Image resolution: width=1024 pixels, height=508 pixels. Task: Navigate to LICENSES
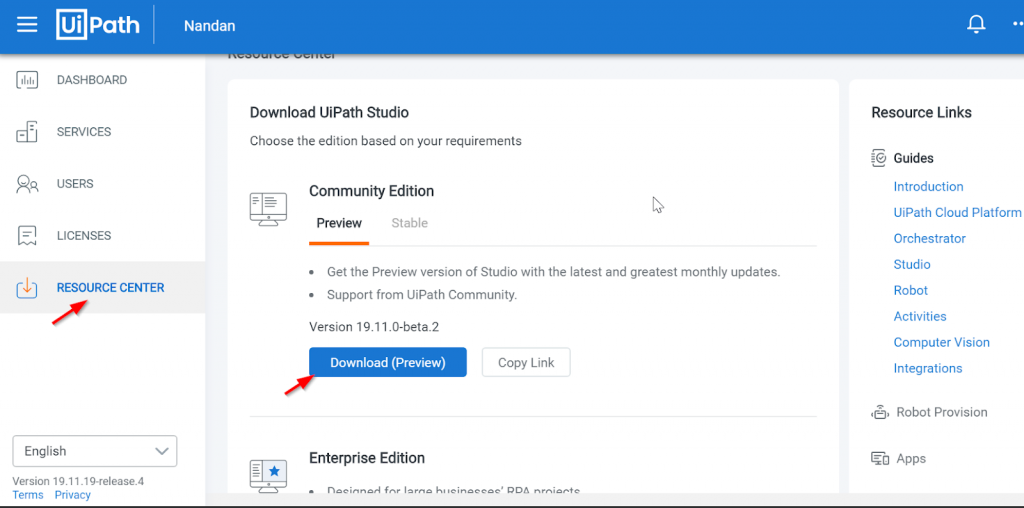coord(84,236)
